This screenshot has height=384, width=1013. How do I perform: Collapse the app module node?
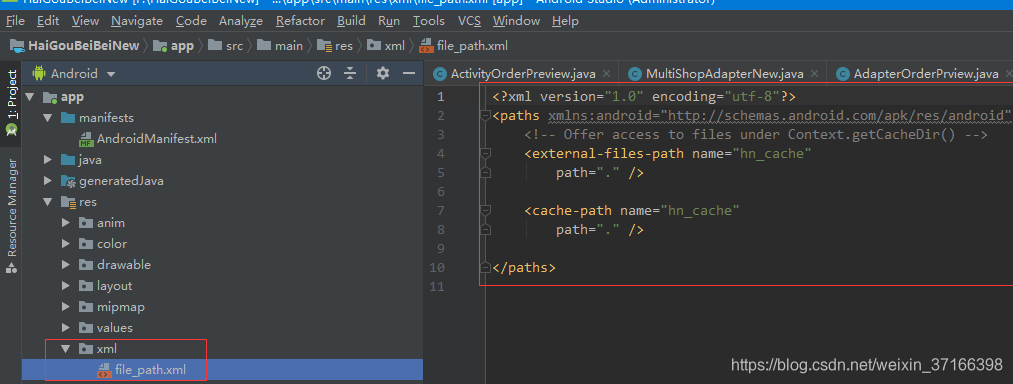(29, 97)
